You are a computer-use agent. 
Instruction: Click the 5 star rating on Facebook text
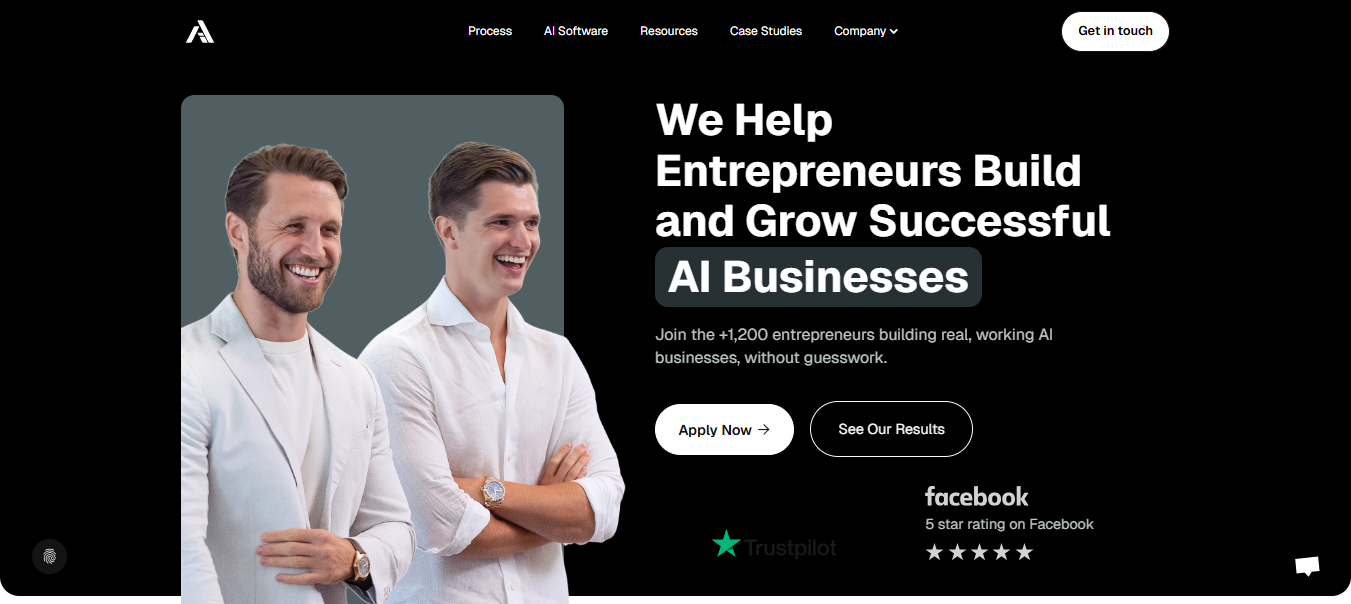1009,524
